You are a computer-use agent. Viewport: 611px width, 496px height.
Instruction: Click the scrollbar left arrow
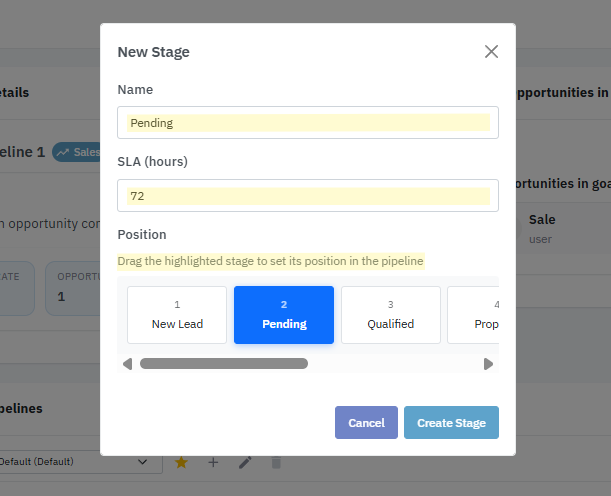point(127,364)
